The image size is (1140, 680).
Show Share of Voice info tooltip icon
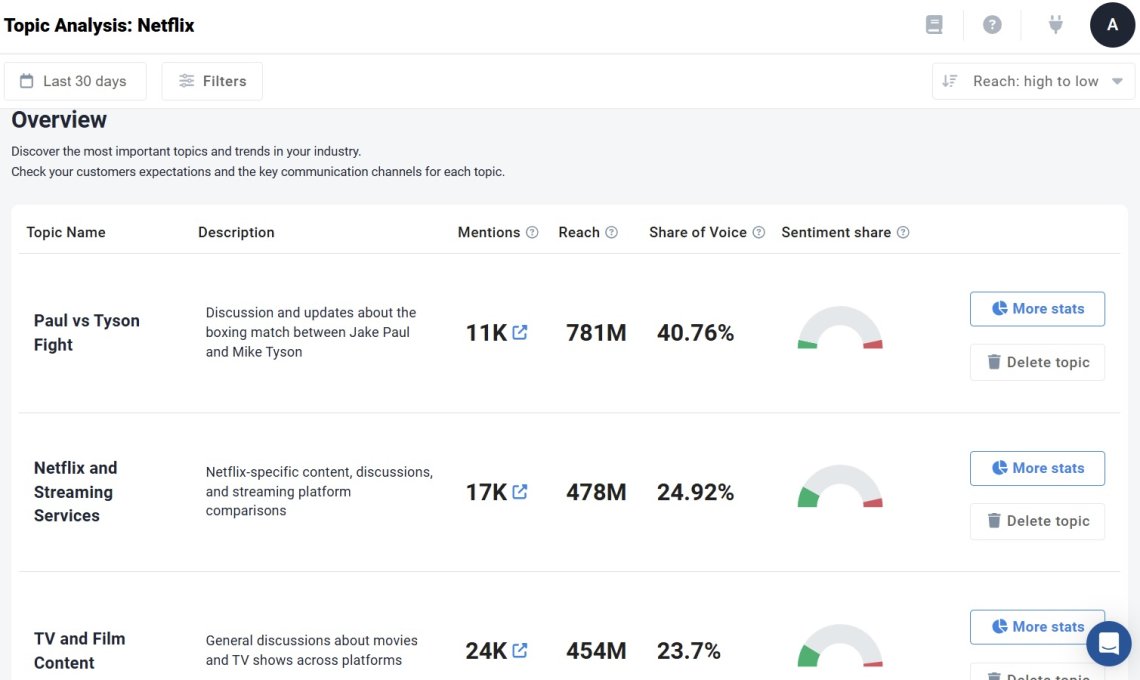tap(758, 232)
